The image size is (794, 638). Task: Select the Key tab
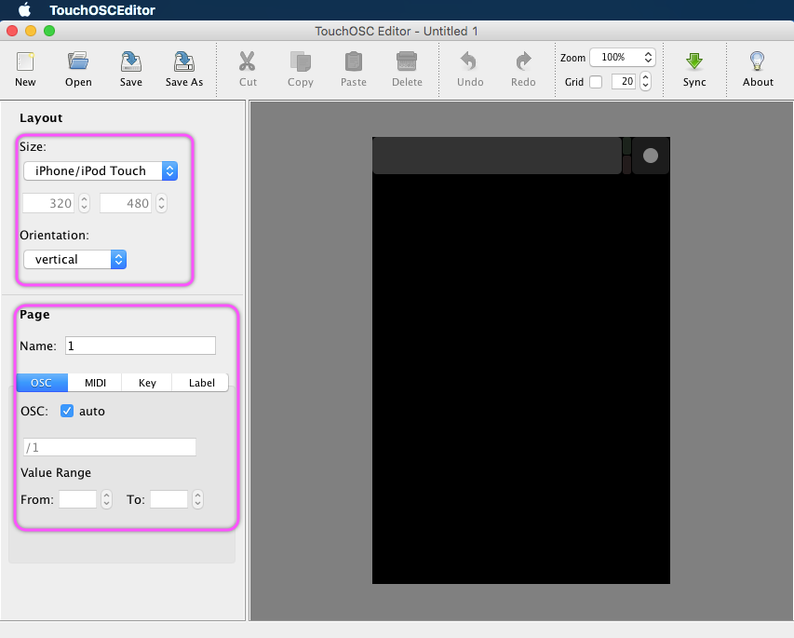147,383
